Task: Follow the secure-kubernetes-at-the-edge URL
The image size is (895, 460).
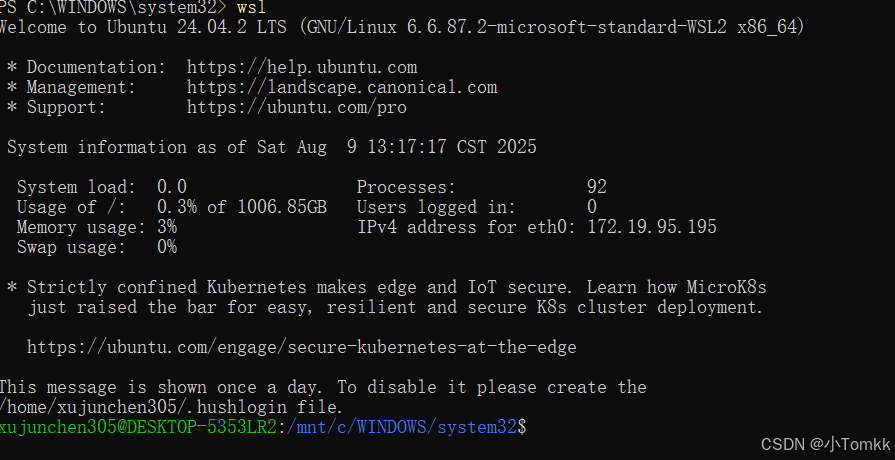Action: point(301,347)
